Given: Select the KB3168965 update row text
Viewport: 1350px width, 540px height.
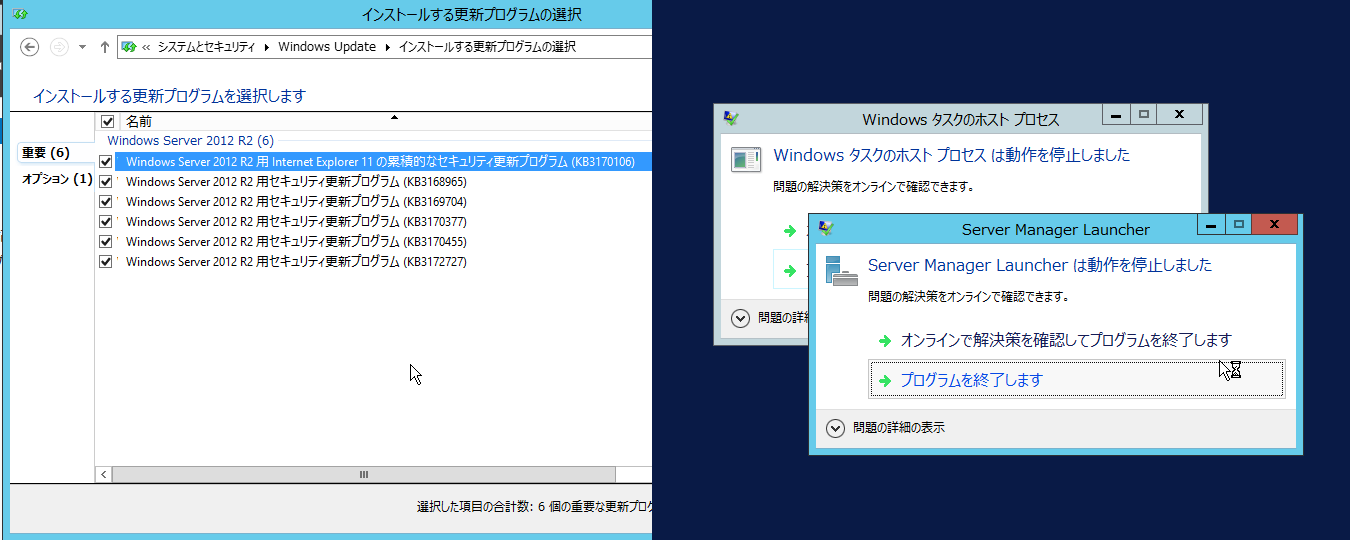Looking at the screenshot, I should click(296, 182).
